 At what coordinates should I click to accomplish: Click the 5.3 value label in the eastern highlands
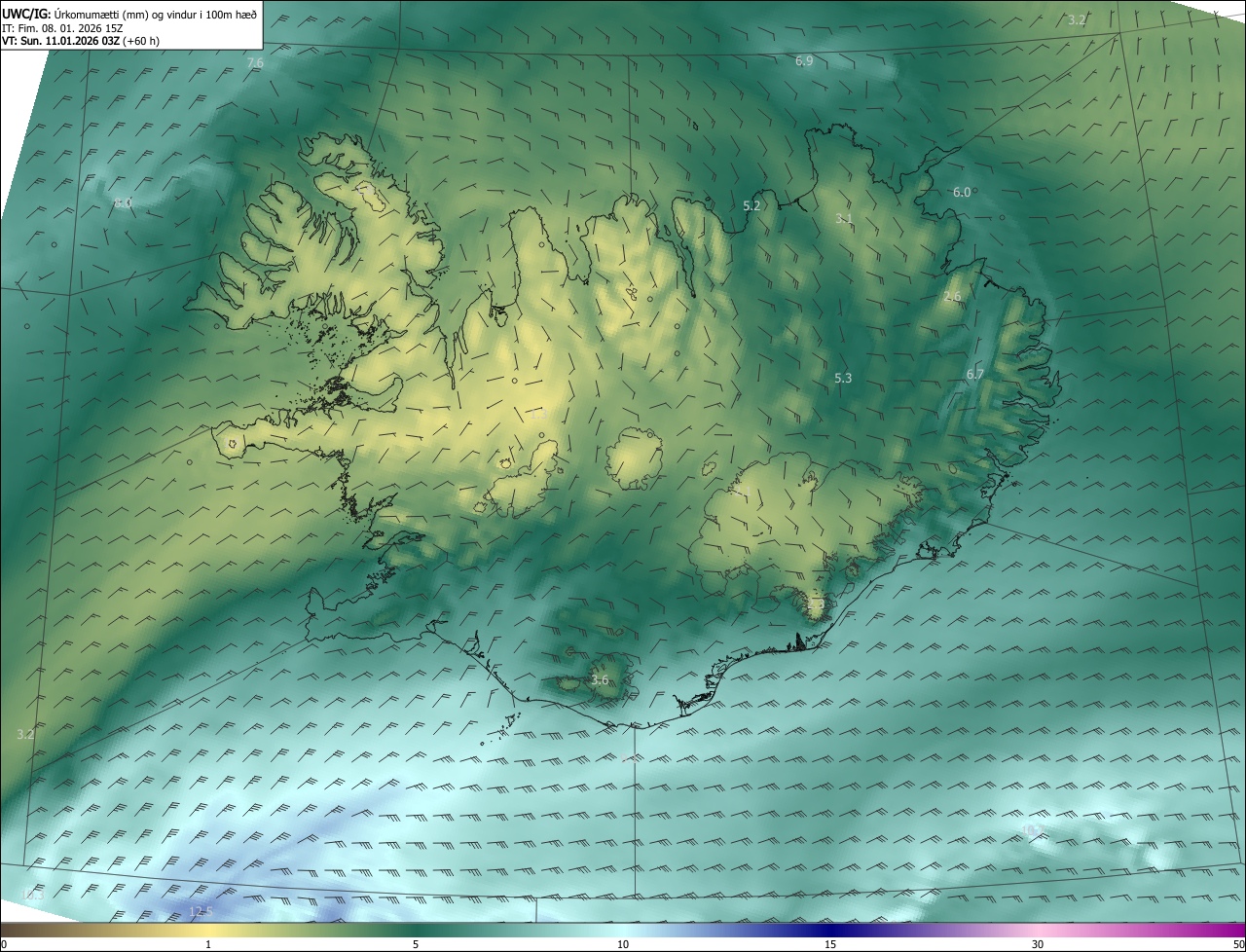coord(843,379)
